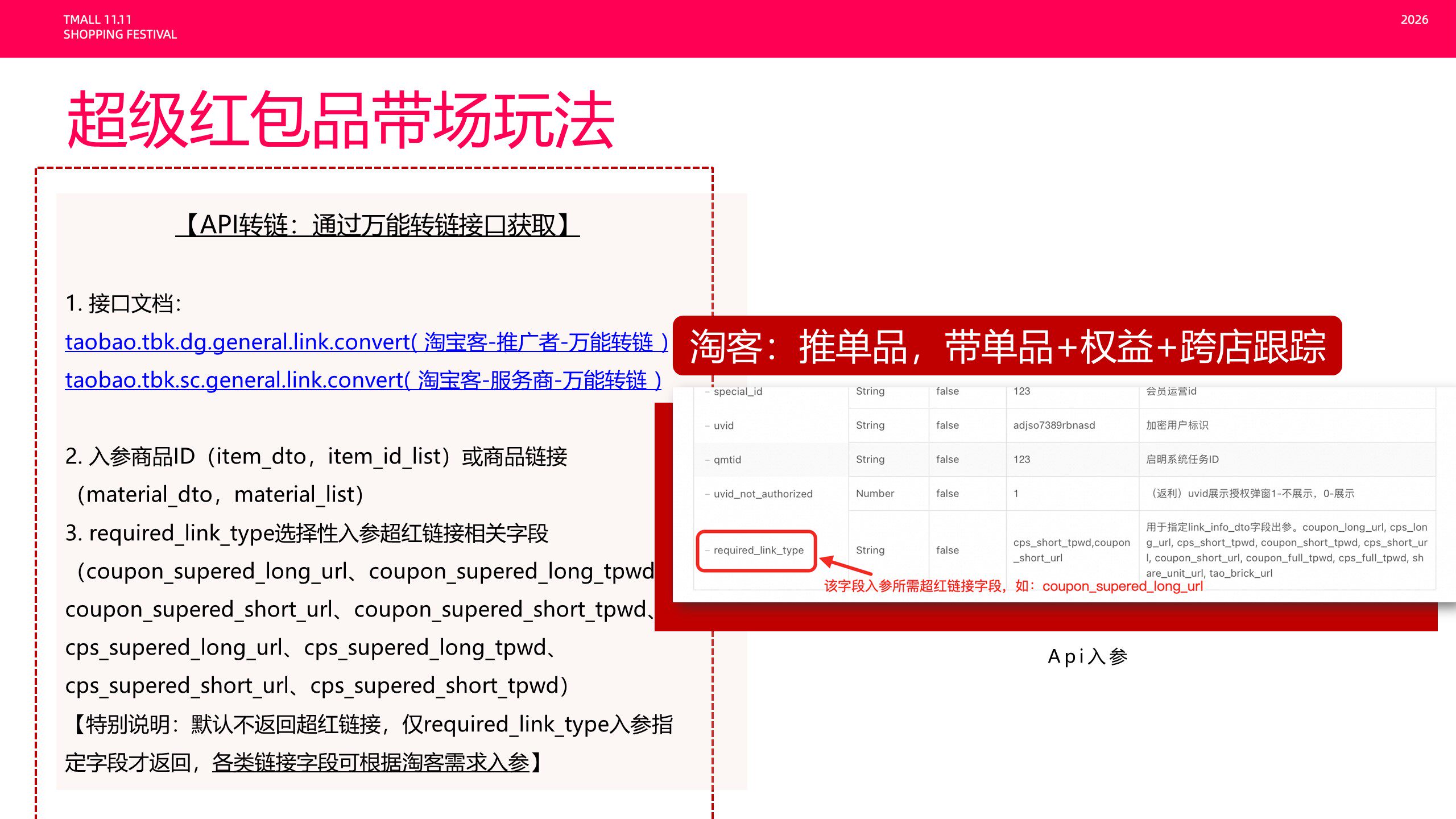Click the 淘客：推单品 red banner
The image size is (1456, 819).
(x=1007, y=346)
